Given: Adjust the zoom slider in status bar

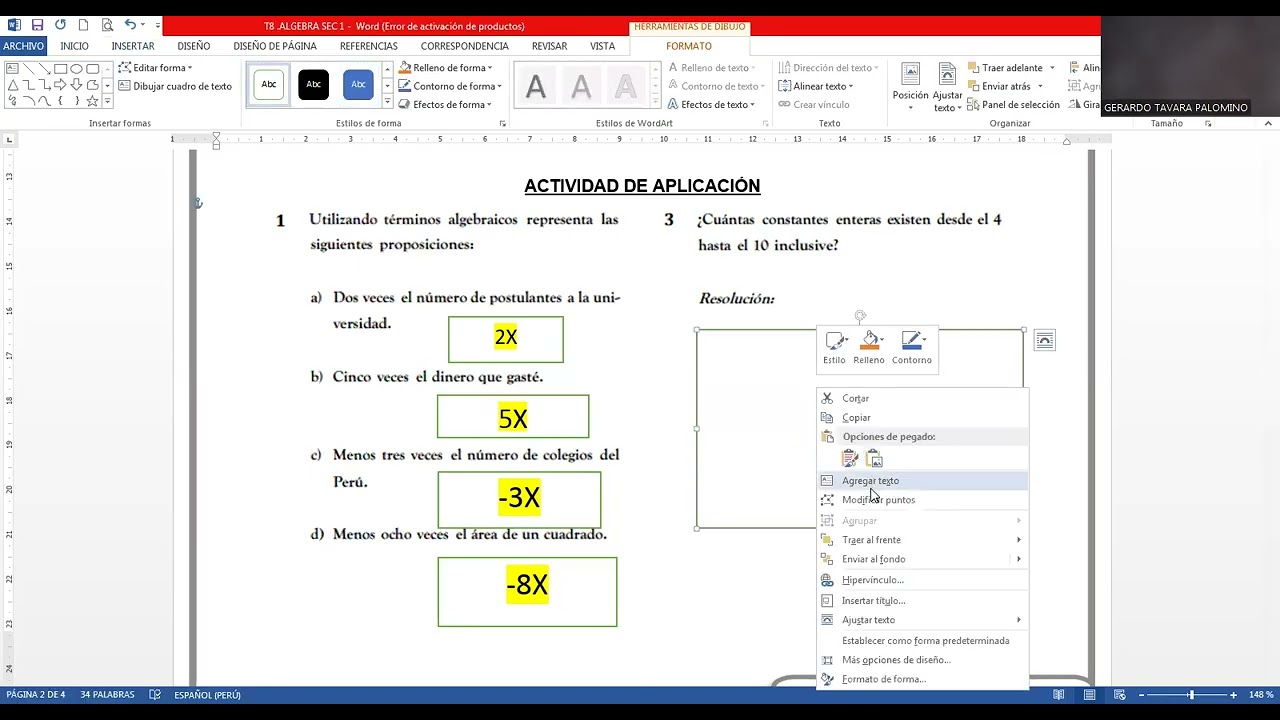Looking at the screenshot, I should click(x=1190, y=694).
